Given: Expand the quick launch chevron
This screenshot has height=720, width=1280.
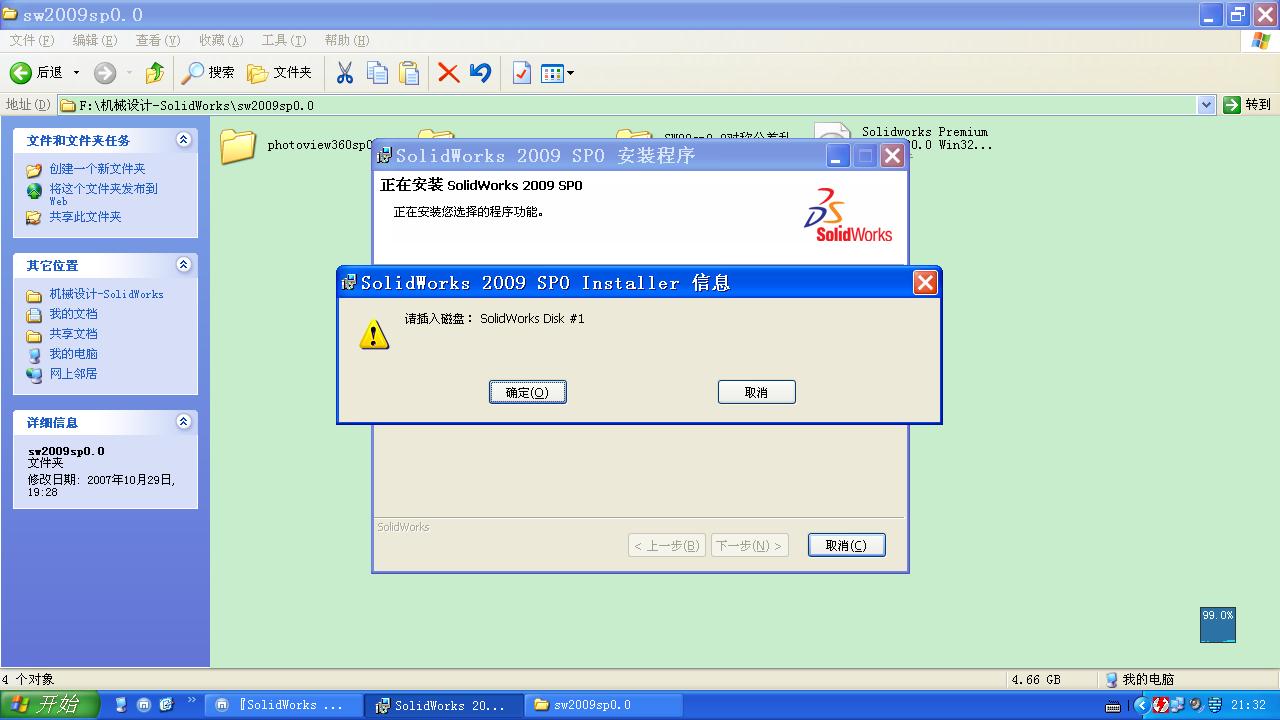Looking at the screenshot, I should 192,701.
